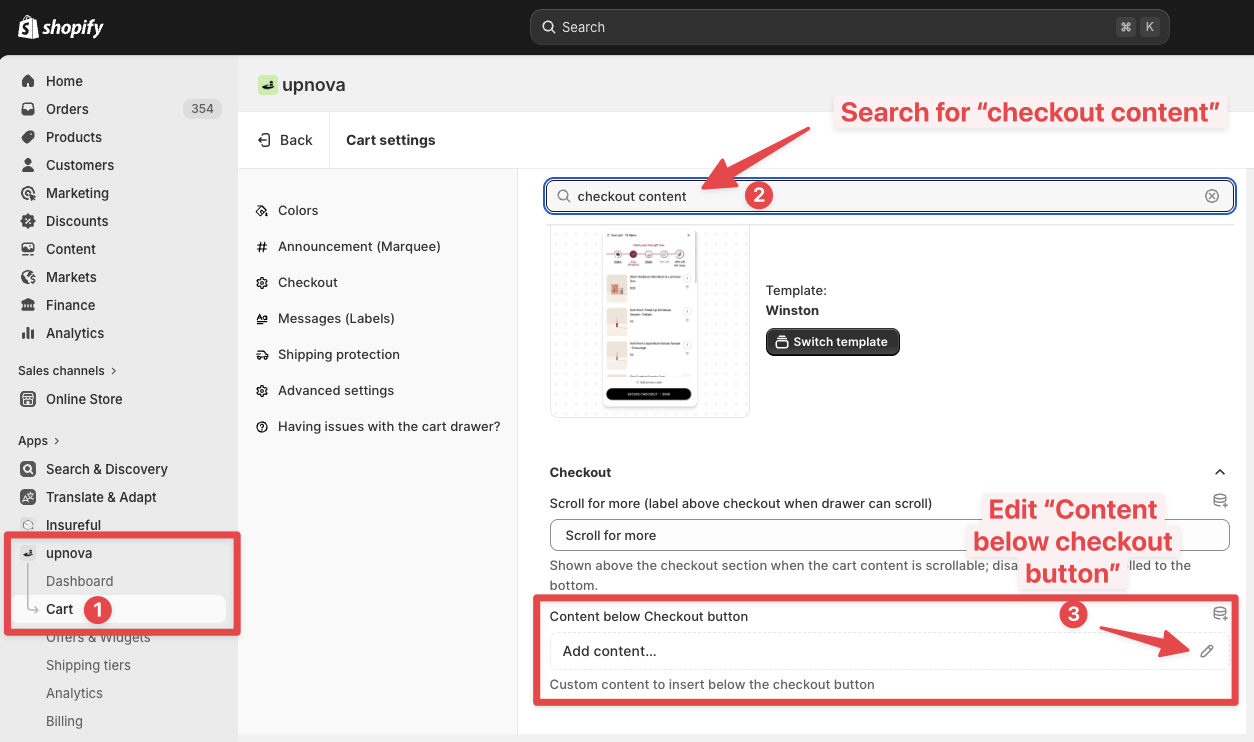The width and height of the screenshot is (1254, 742).
Task: Clear the checkout content search field
Action: [1212, 196]
